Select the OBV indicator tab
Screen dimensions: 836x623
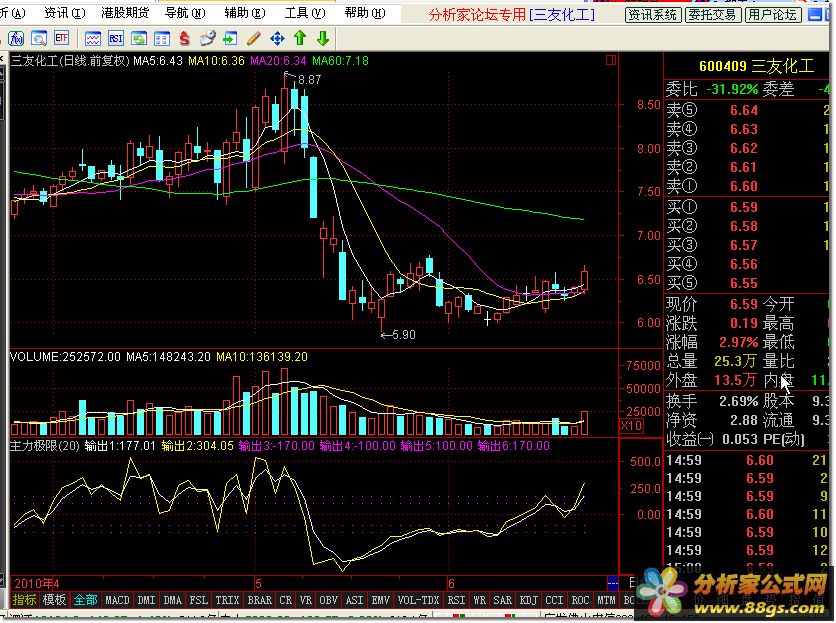pos(328,600)
